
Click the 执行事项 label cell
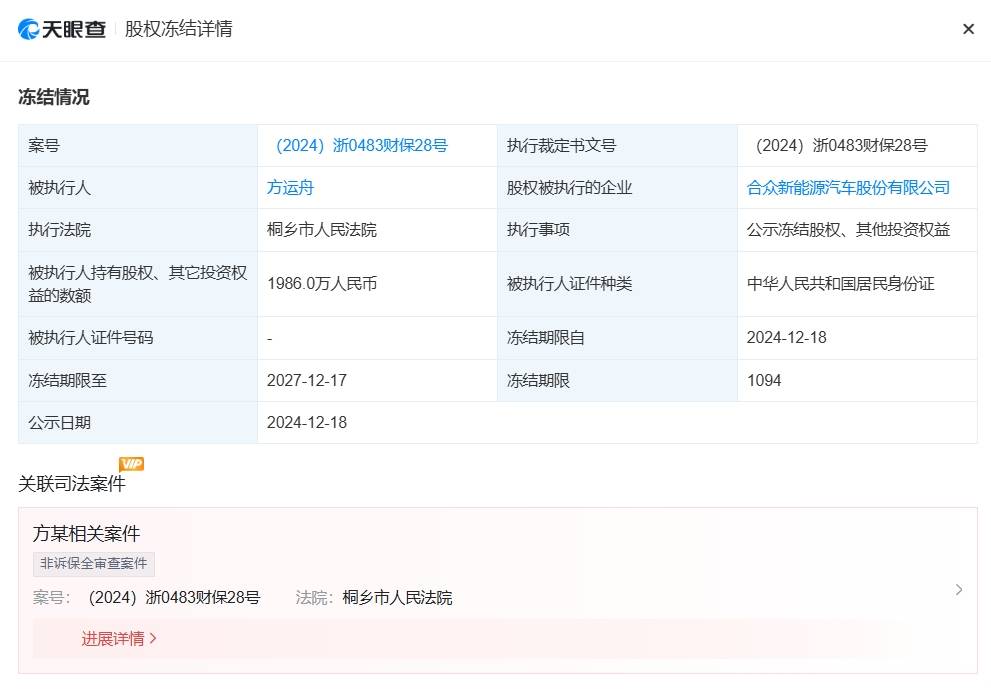point(617,229)
